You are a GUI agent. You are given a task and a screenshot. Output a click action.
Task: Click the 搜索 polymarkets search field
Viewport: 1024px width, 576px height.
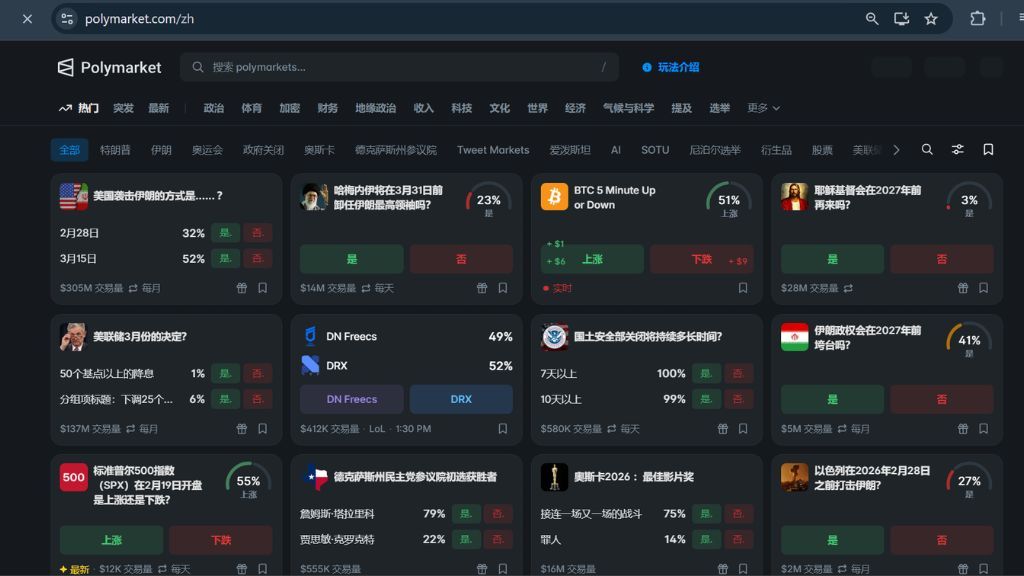coord(400,67)
